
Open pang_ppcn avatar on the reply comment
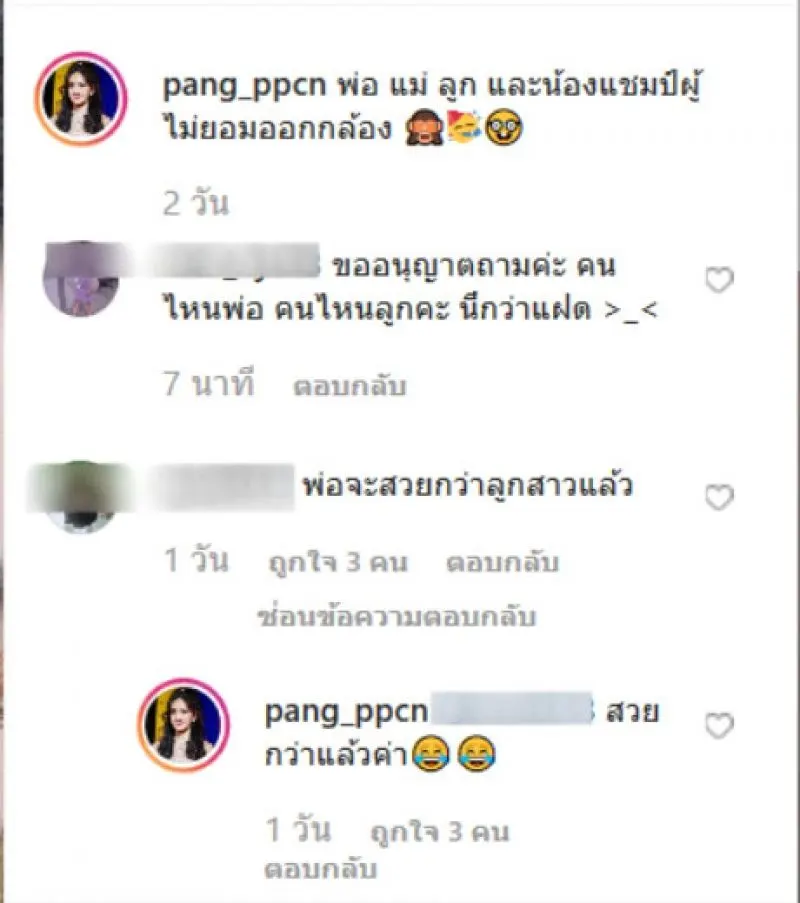(184, 725)
